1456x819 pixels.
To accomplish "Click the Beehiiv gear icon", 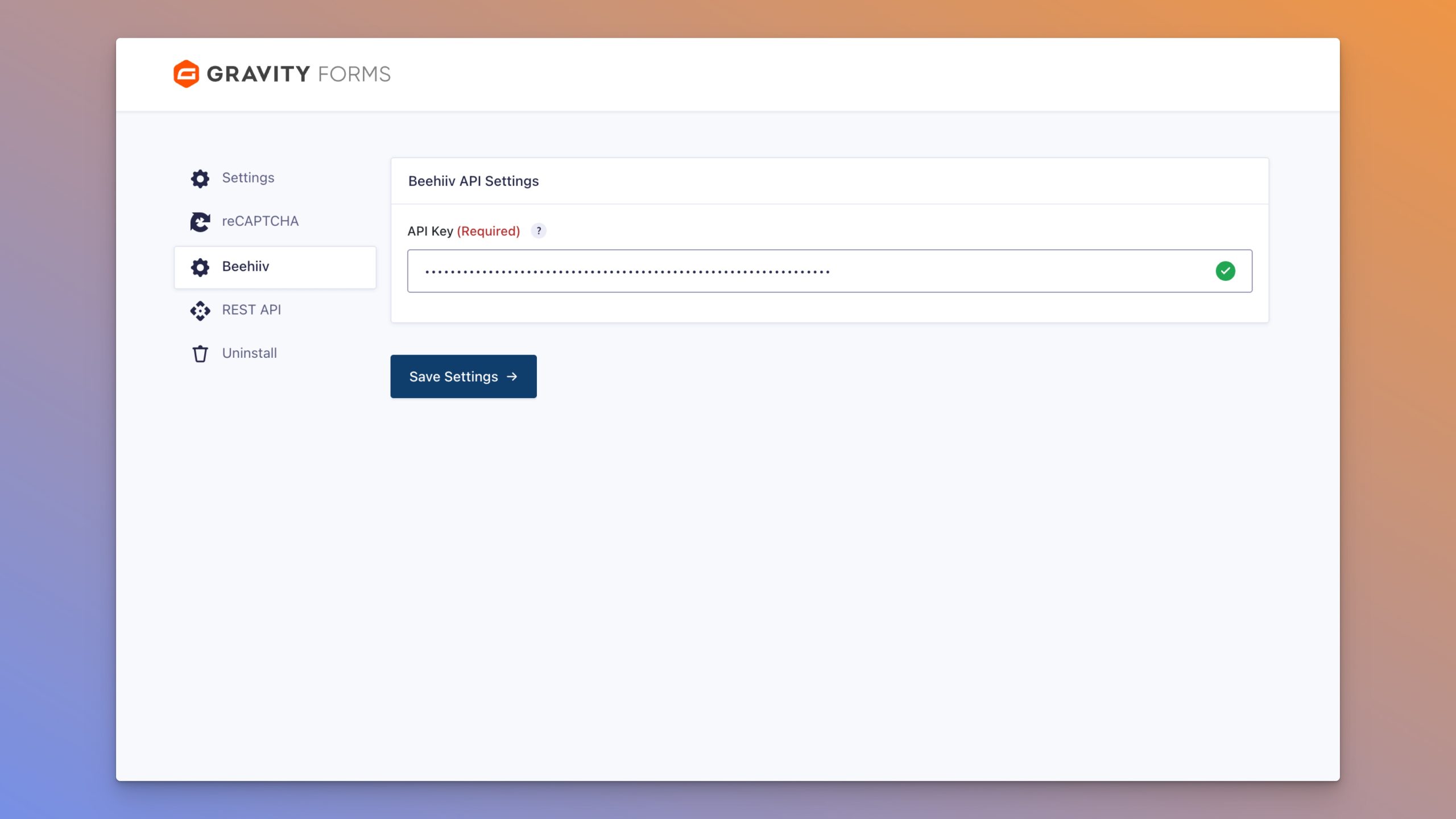I will coord(200,267).
